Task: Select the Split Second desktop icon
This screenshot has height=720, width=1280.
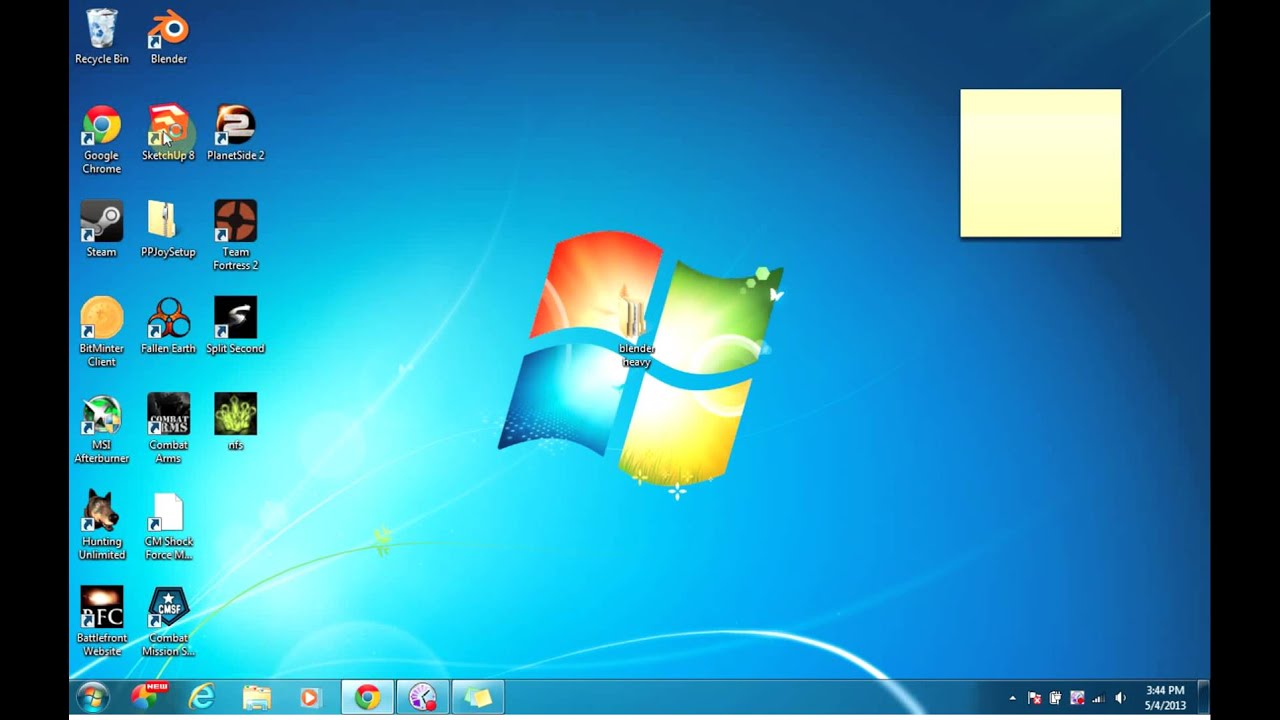Action: pyautogui.click(x=235, y=326)
